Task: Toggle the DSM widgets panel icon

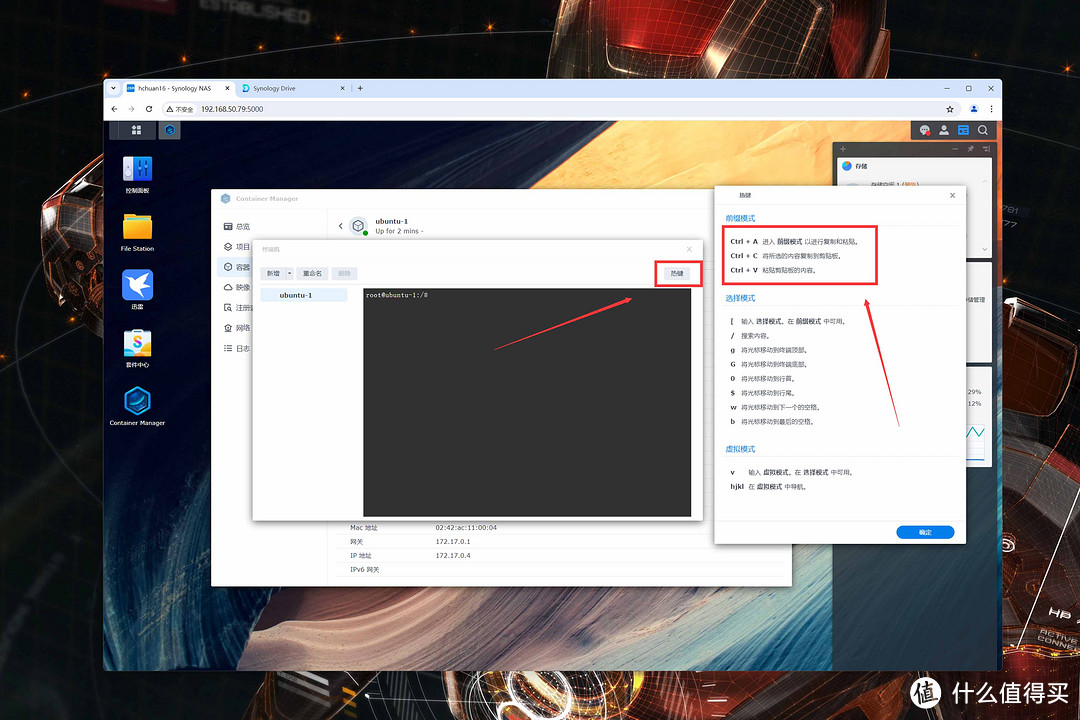Action: (963, 130)
